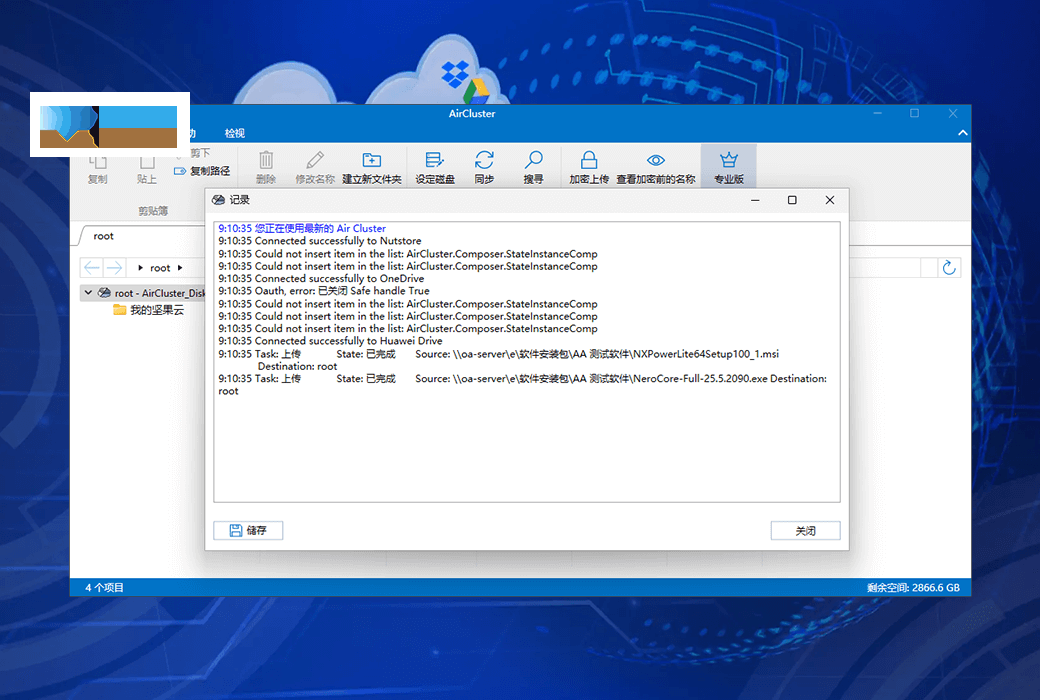Image resolution: width=1040 pixels, height=700 pixels.
Task: Select the Connected successfully to Nutstore line
Action: coord(320,241)
